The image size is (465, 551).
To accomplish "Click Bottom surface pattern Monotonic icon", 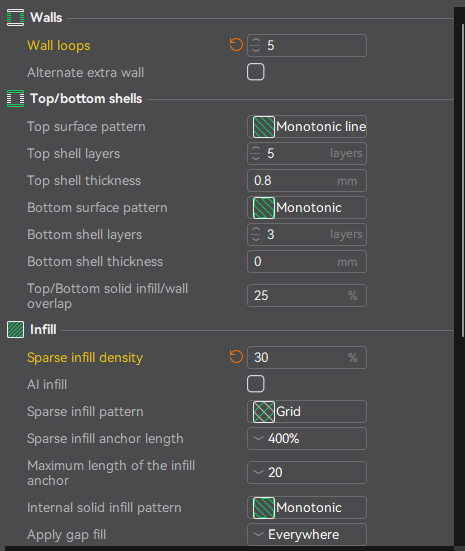I will click(x=264, y=208).
